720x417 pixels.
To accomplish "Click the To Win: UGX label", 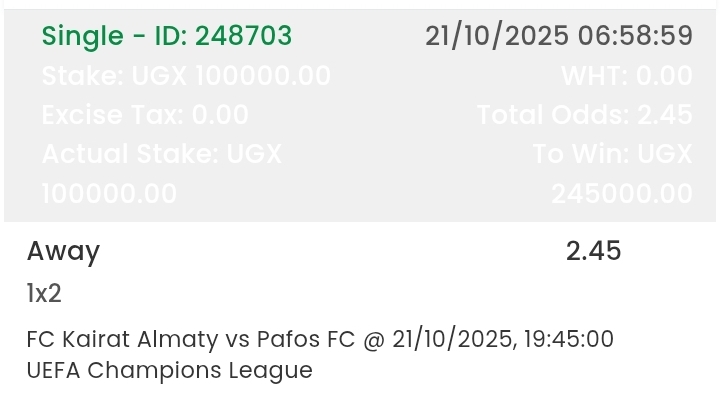I will click(613, 154).
